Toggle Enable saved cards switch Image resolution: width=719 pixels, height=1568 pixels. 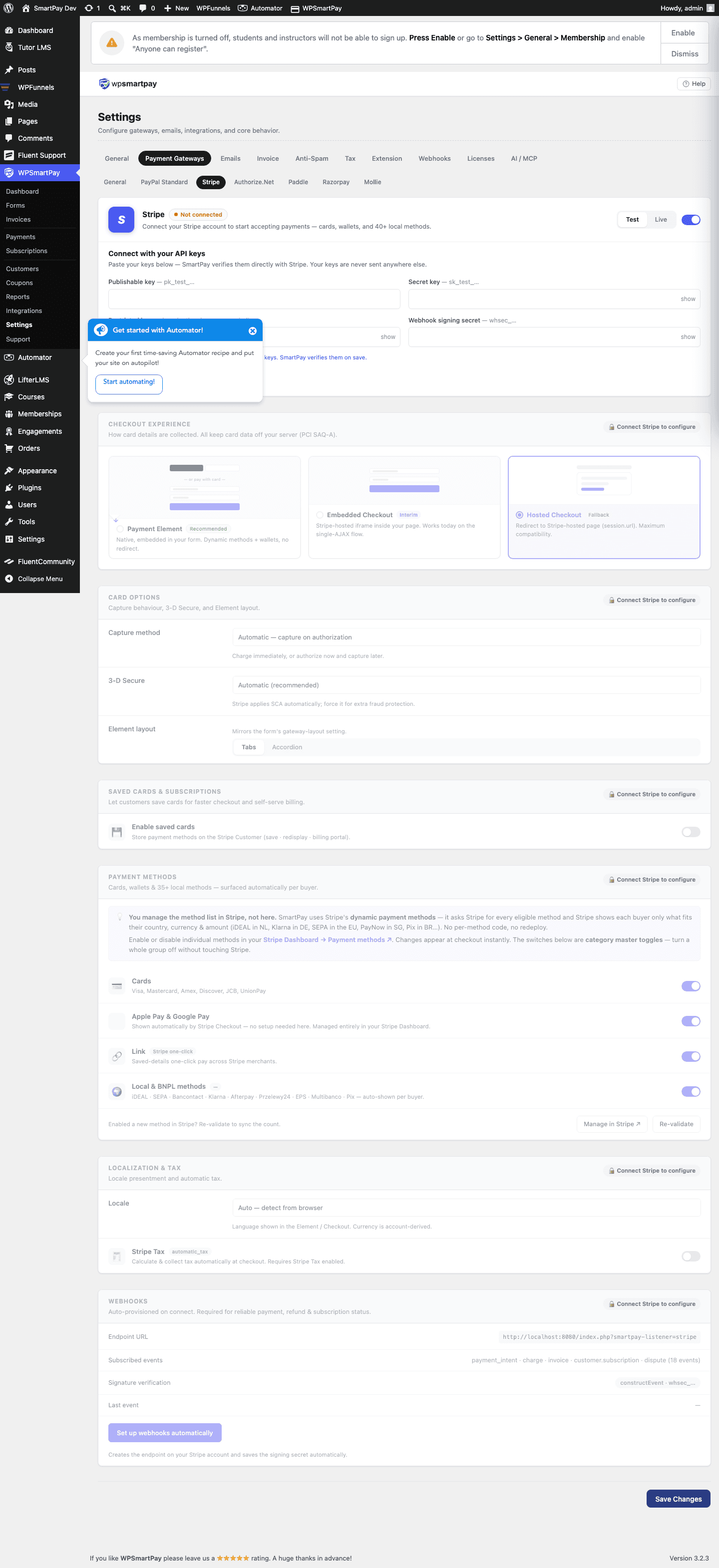(691, 832)
